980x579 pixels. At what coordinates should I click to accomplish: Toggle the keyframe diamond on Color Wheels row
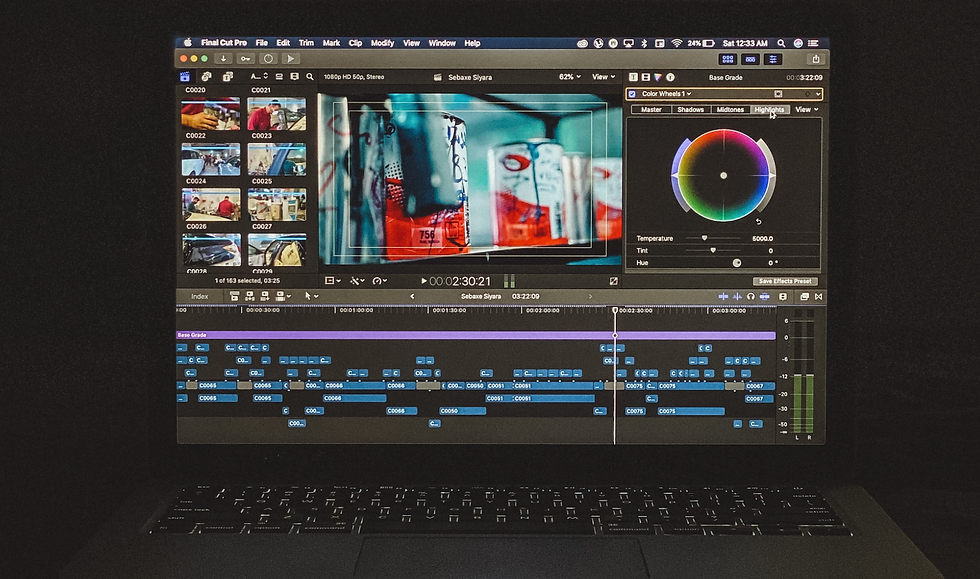808,94
